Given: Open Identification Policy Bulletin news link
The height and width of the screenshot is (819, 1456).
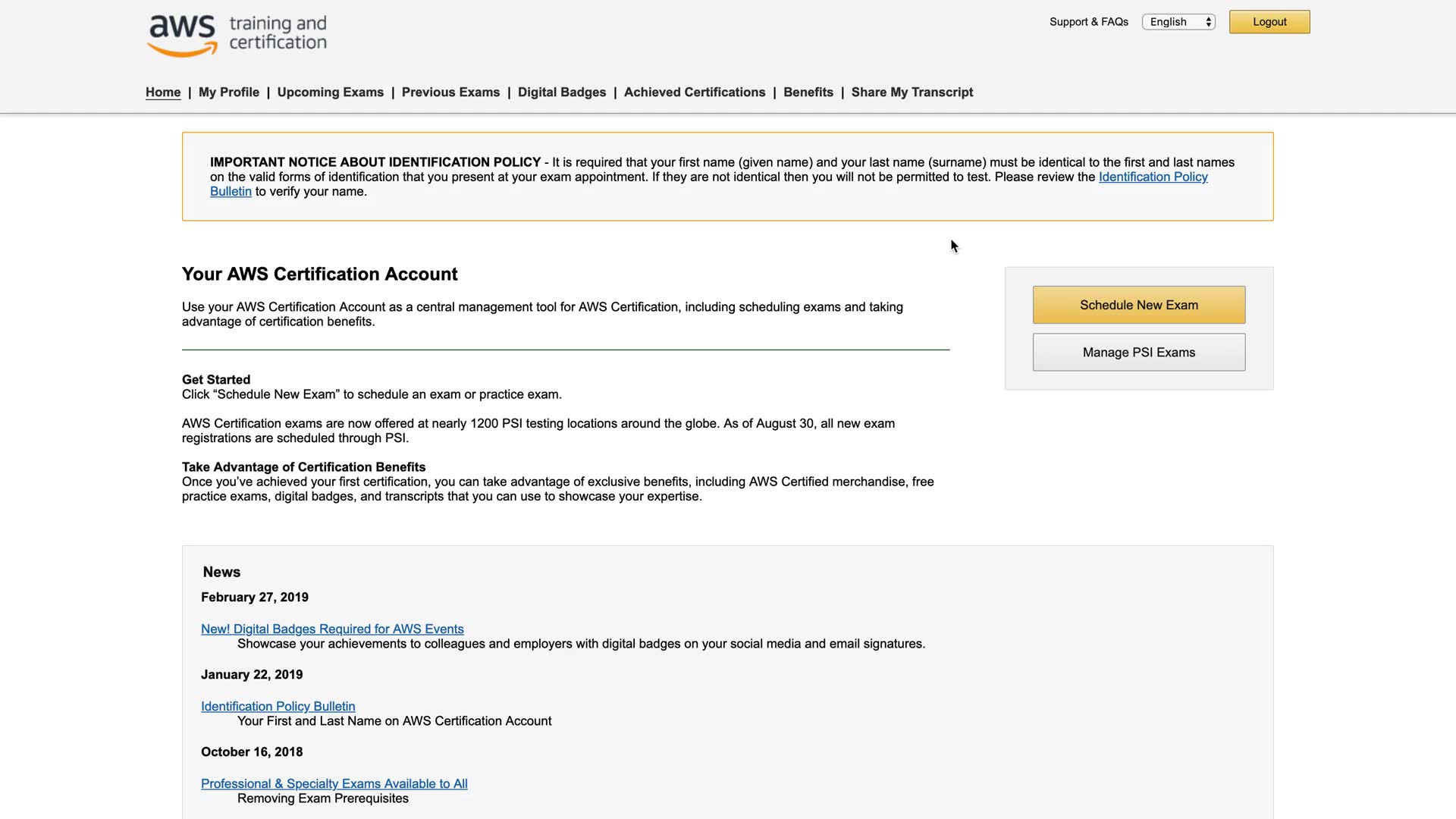Looking at the screenshot, I should click(278, 706).
